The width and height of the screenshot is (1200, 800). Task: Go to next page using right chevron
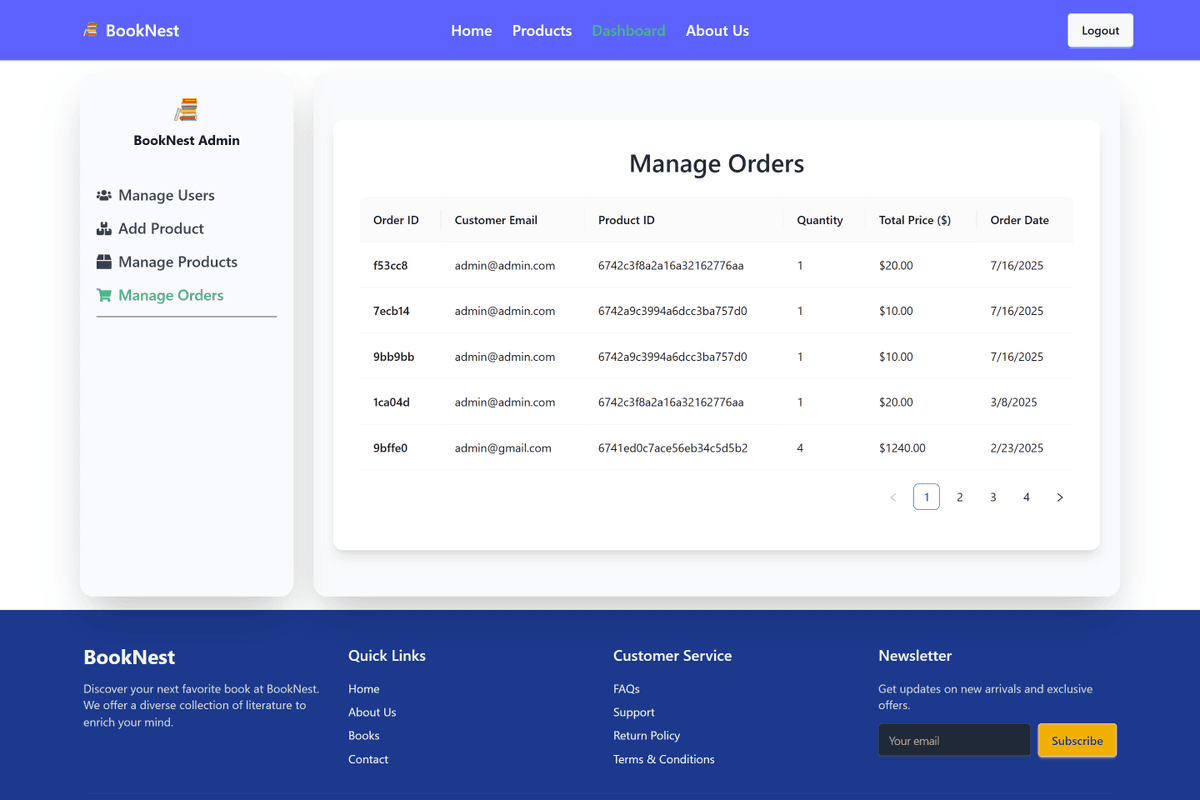coord(1060,497)
